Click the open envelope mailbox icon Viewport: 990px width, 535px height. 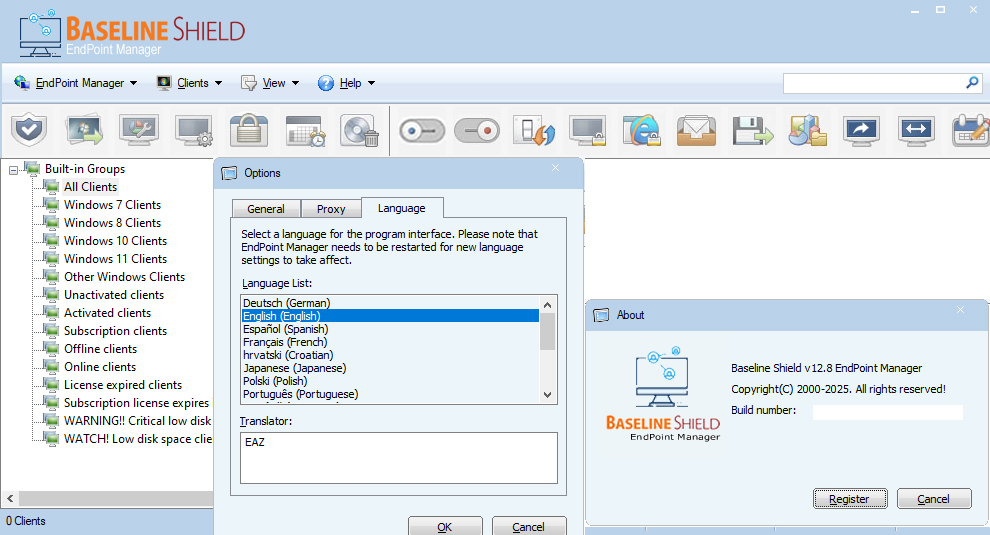pyautogui.click(x=696, y=131)
